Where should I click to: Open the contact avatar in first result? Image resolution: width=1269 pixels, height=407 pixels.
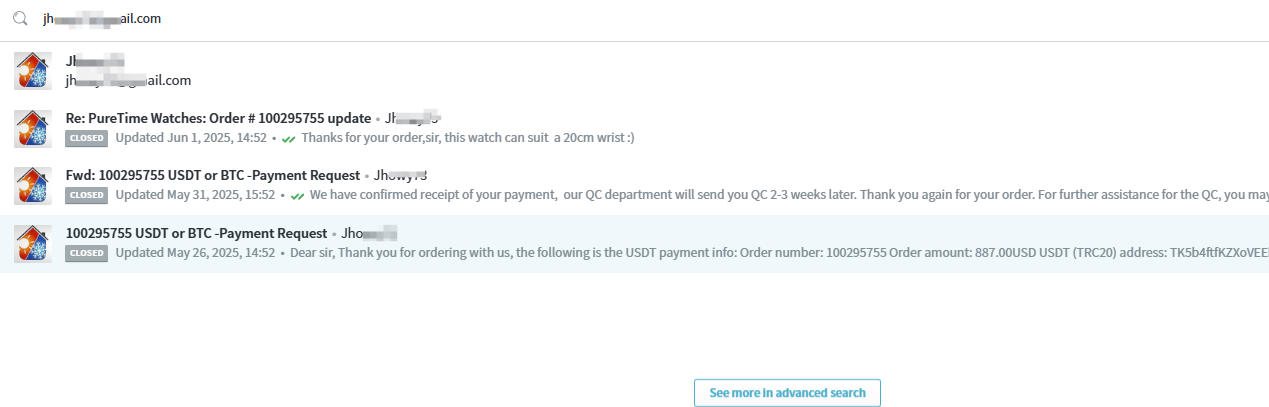[x=33, y=71]
